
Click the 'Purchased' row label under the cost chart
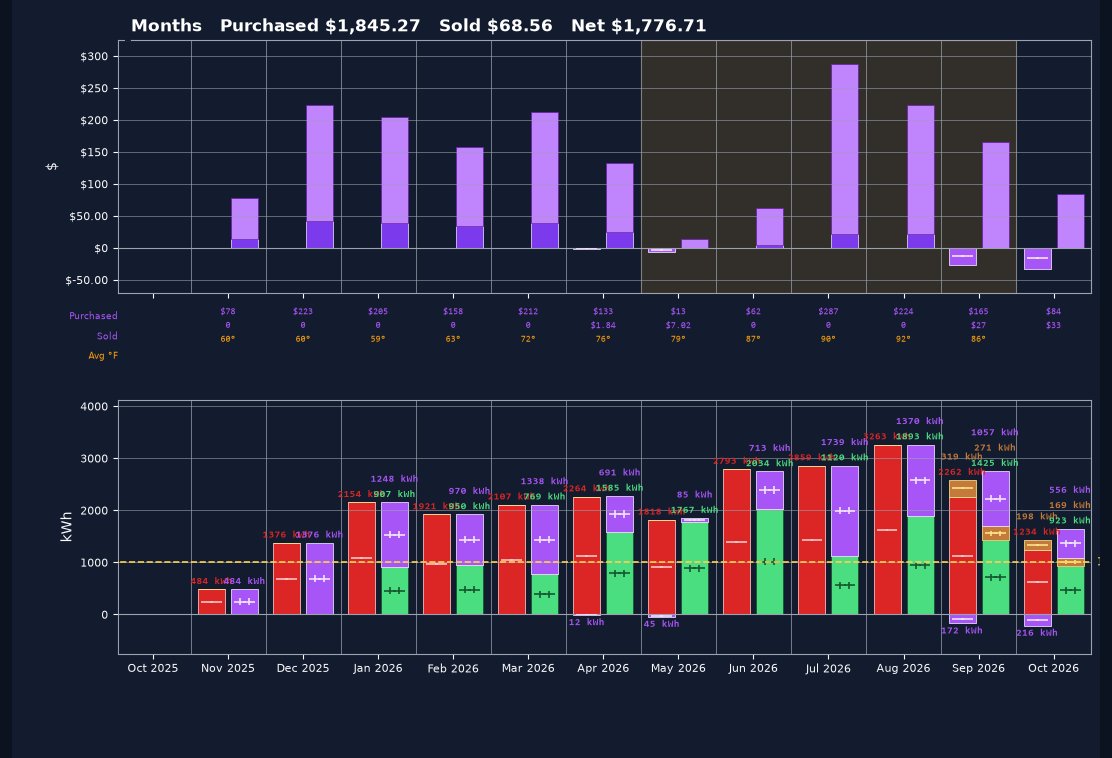click(93, 316)
